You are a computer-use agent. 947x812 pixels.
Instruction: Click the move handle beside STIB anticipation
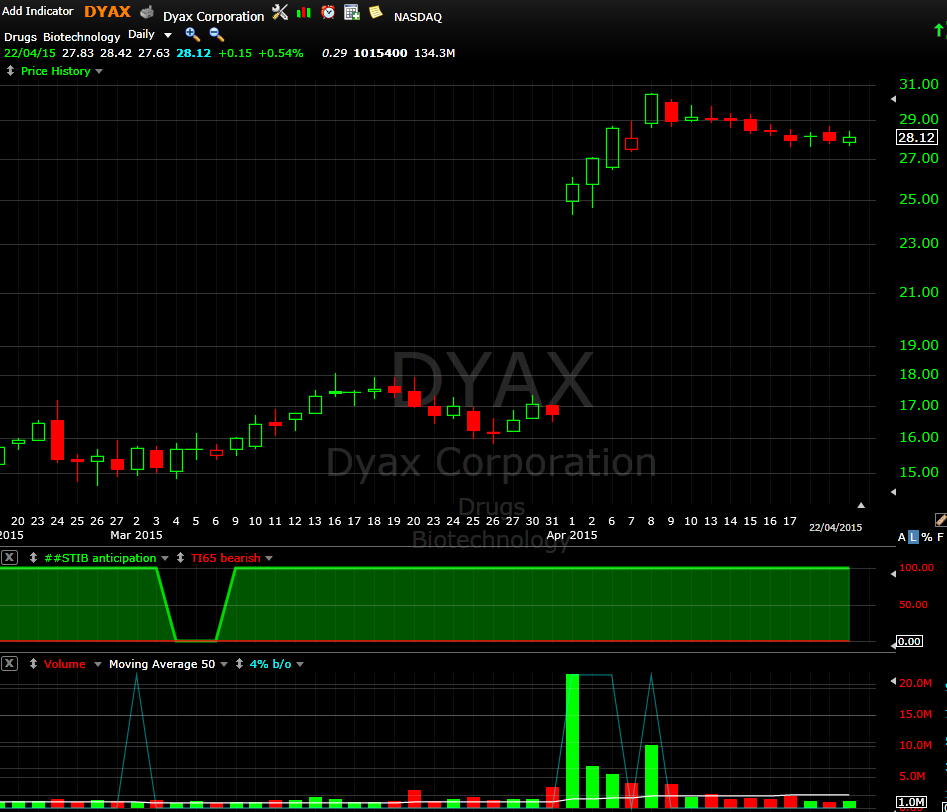pos(33,558)
